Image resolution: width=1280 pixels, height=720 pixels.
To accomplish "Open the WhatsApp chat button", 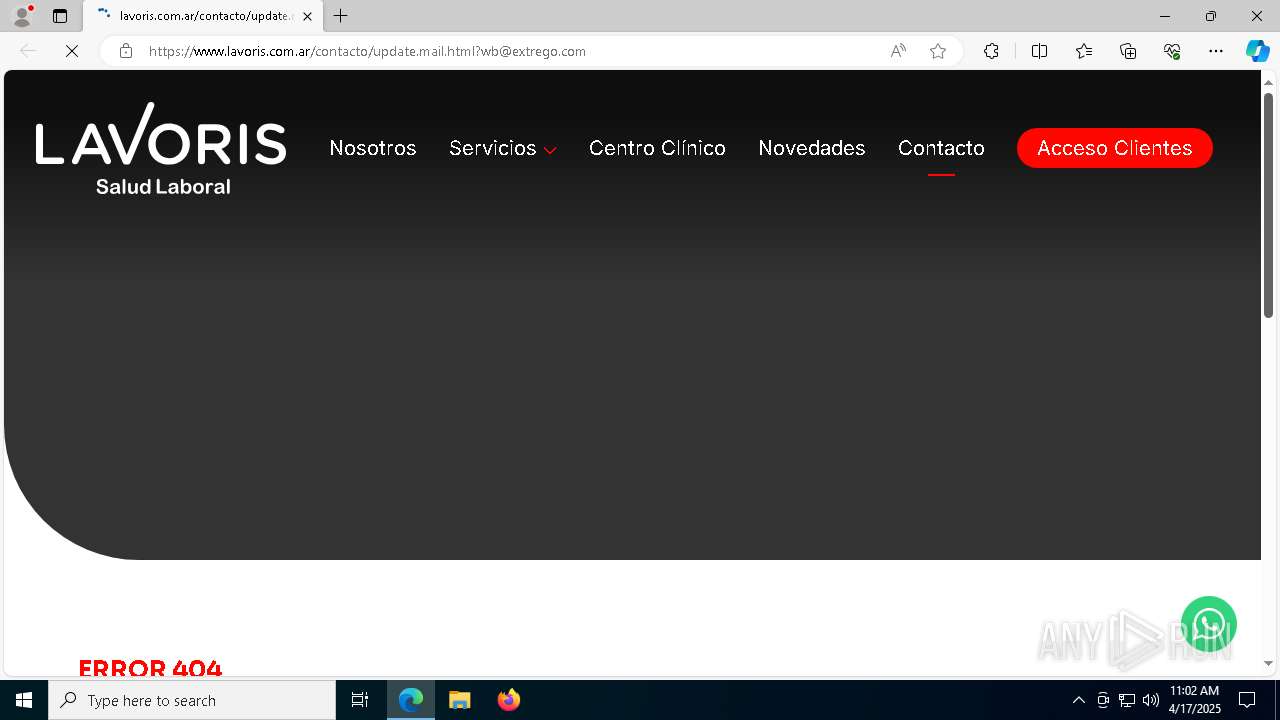I will pyautogui.click(x=1209, y=624).
